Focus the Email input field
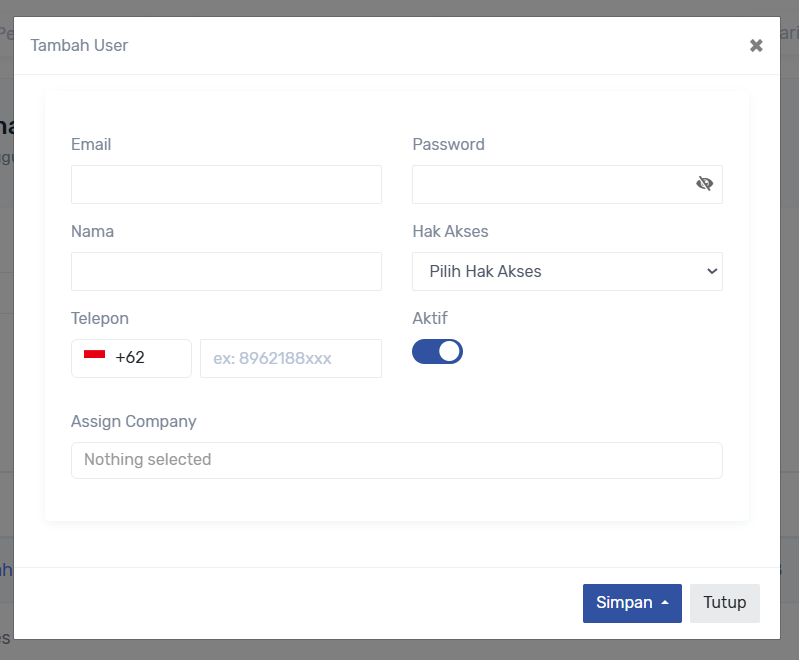The image size is (799, 660). pos(226,184)
